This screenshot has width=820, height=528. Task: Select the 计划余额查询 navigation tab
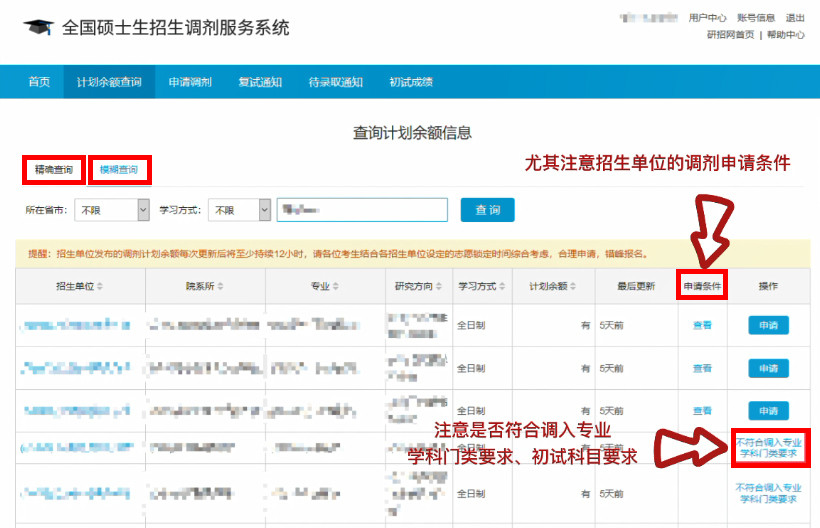(x=109, y=82)
